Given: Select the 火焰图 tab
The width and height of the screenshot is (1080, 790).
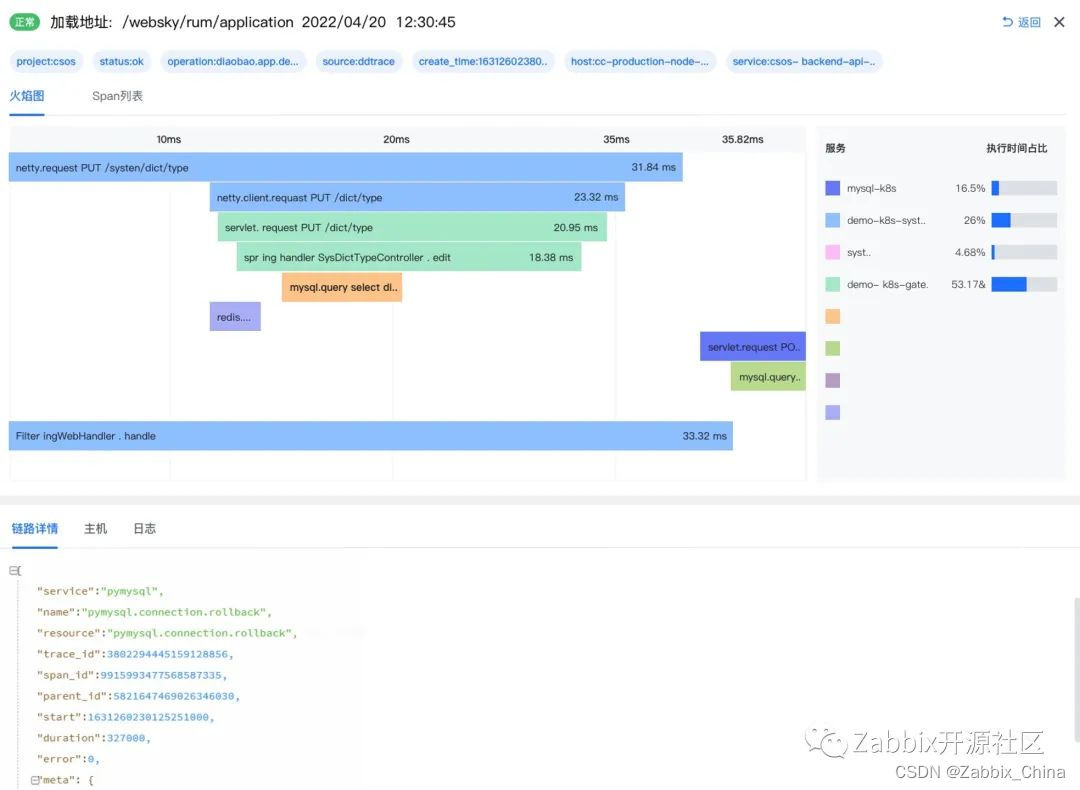Looking at the screenshot, I should pos(27,96).
